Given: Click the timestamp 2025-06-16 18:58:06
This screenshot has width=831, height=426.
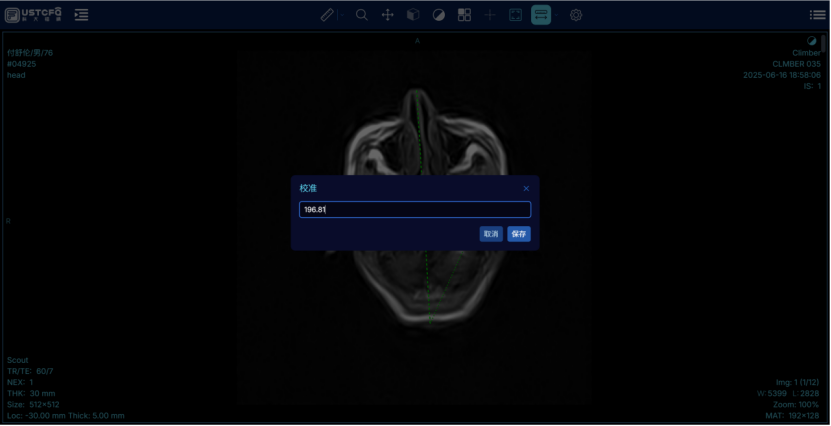Looking at the screenshot, I should [x=782, y=75].
